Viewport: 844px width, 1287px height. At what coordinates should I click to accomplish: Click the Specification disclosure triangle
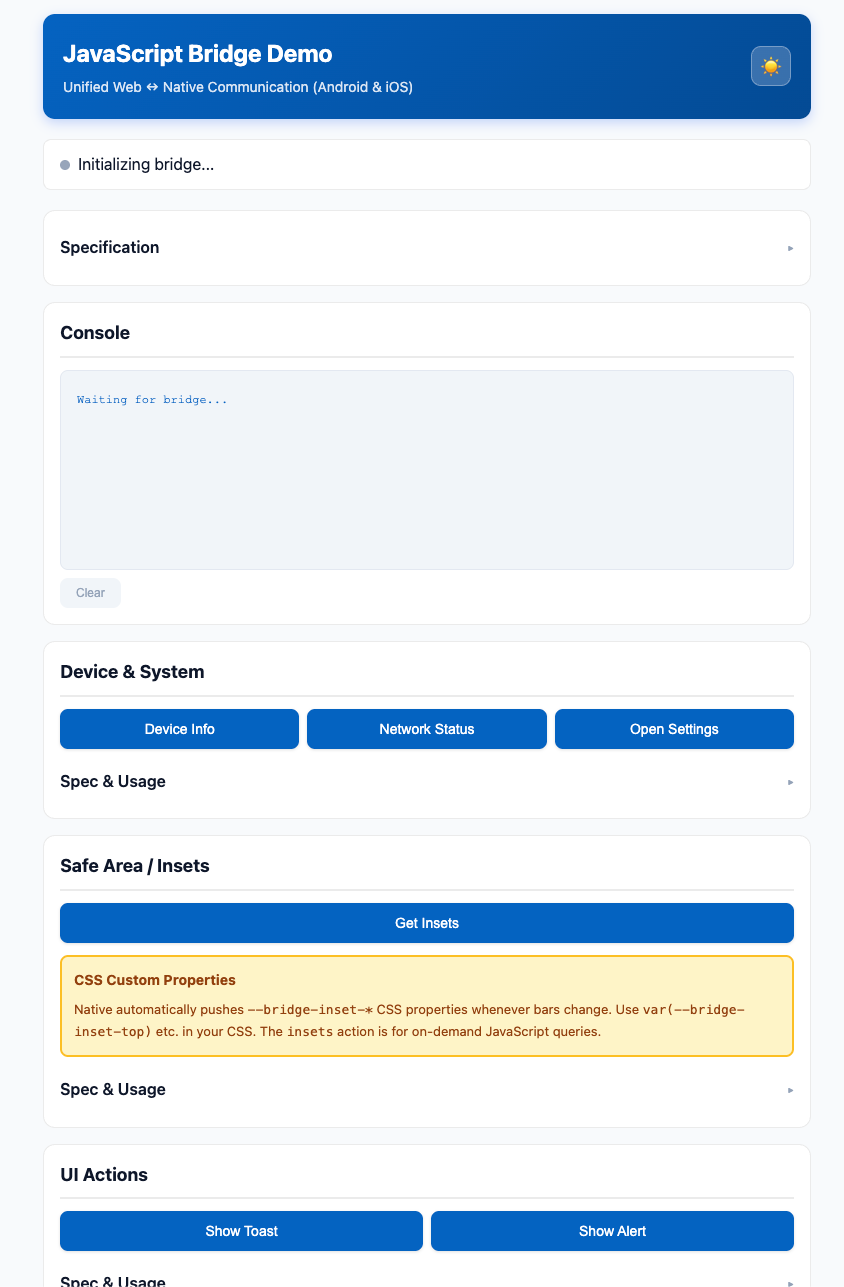click(x=790, y=248)
